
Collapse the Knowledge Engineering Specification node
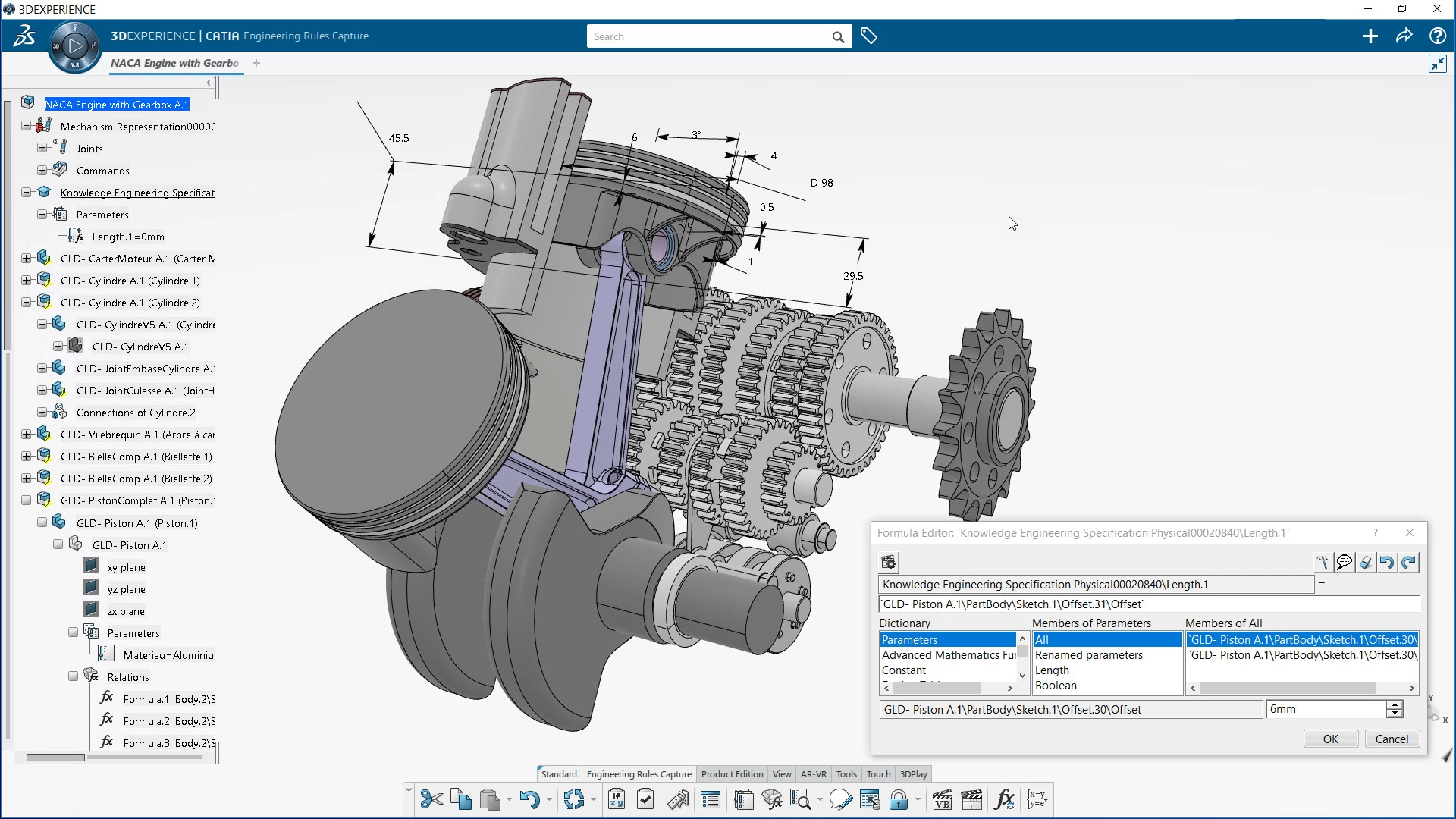point(27,192)
